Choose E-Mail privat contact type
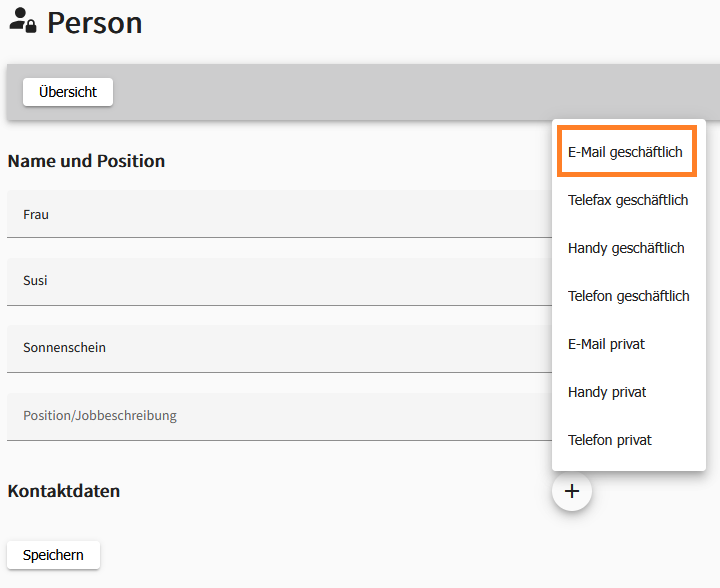The image size is (720, 588). 606,344
